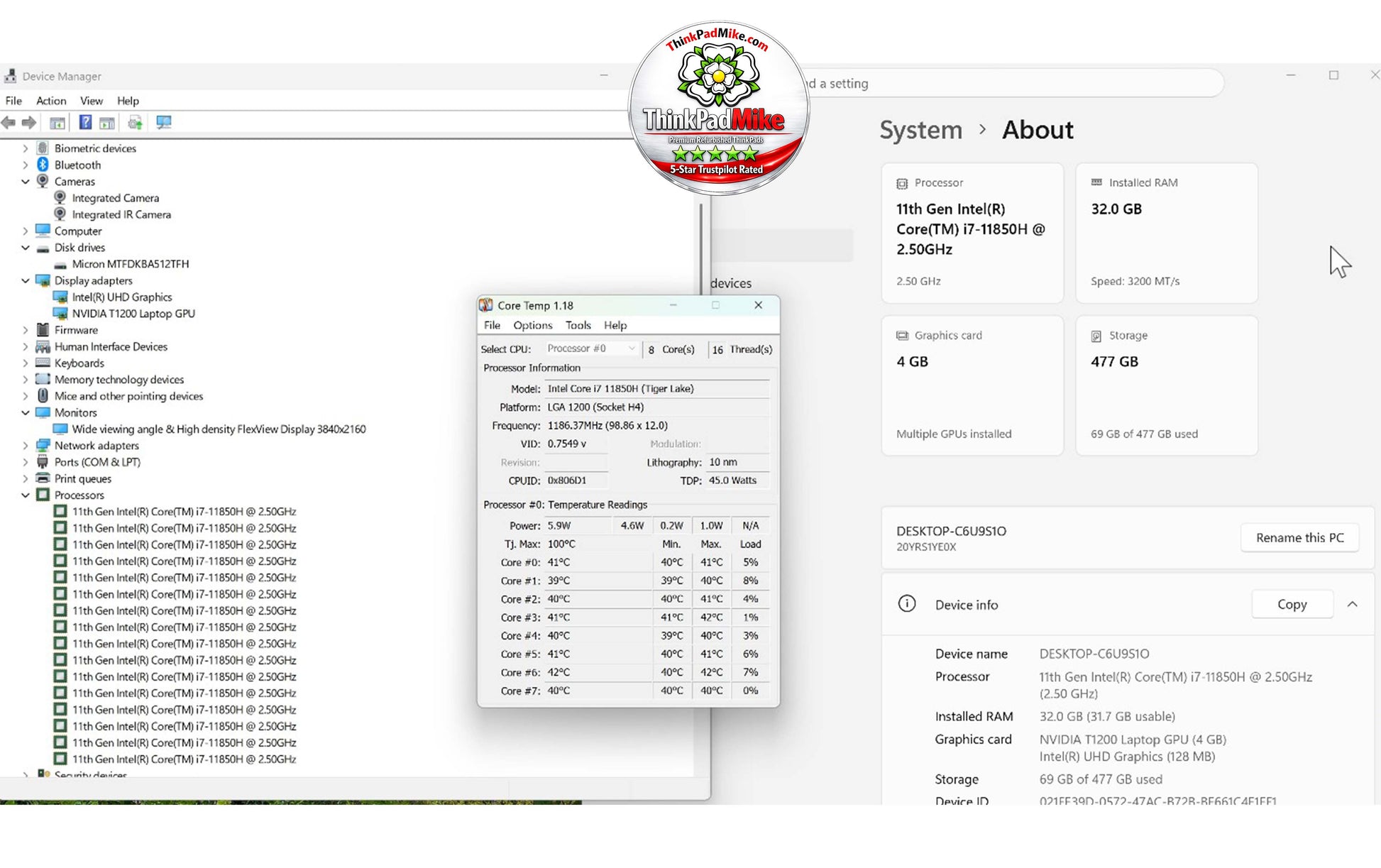Expand the Biometric devices node
Image resolution: width=1381 pixels, height=868 pixels.
(26, 148)
